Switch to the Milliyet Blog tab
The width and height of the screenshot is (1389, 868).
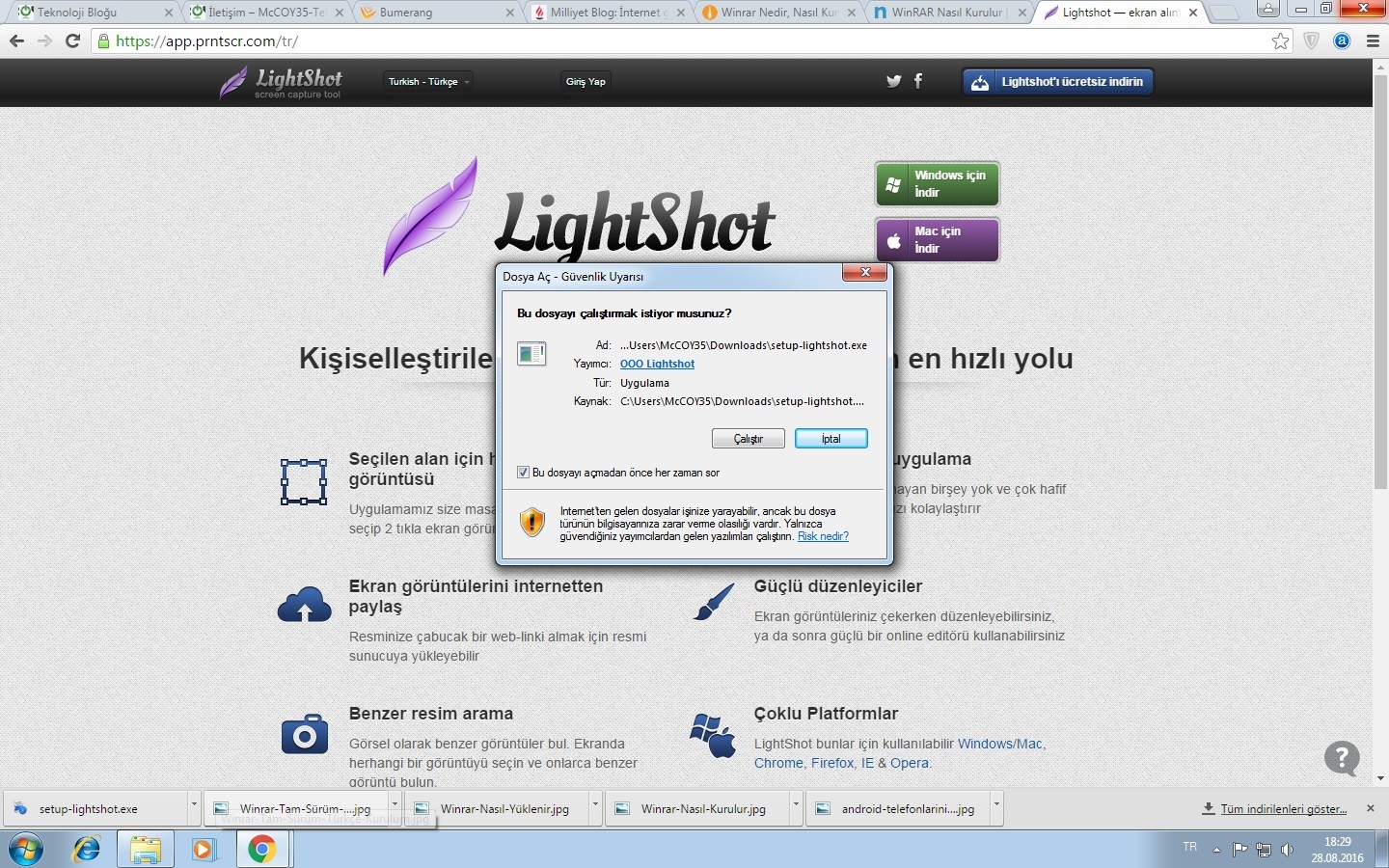tap(608, 13)
